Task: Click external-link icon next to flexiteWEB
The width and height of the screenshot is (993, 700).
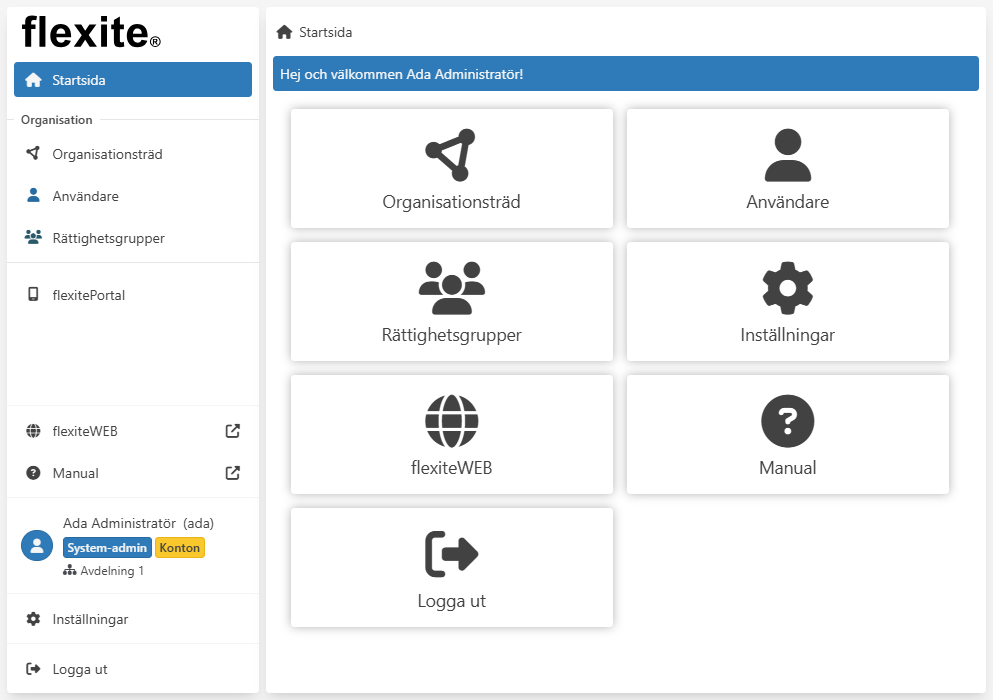Action: (232, 431)
